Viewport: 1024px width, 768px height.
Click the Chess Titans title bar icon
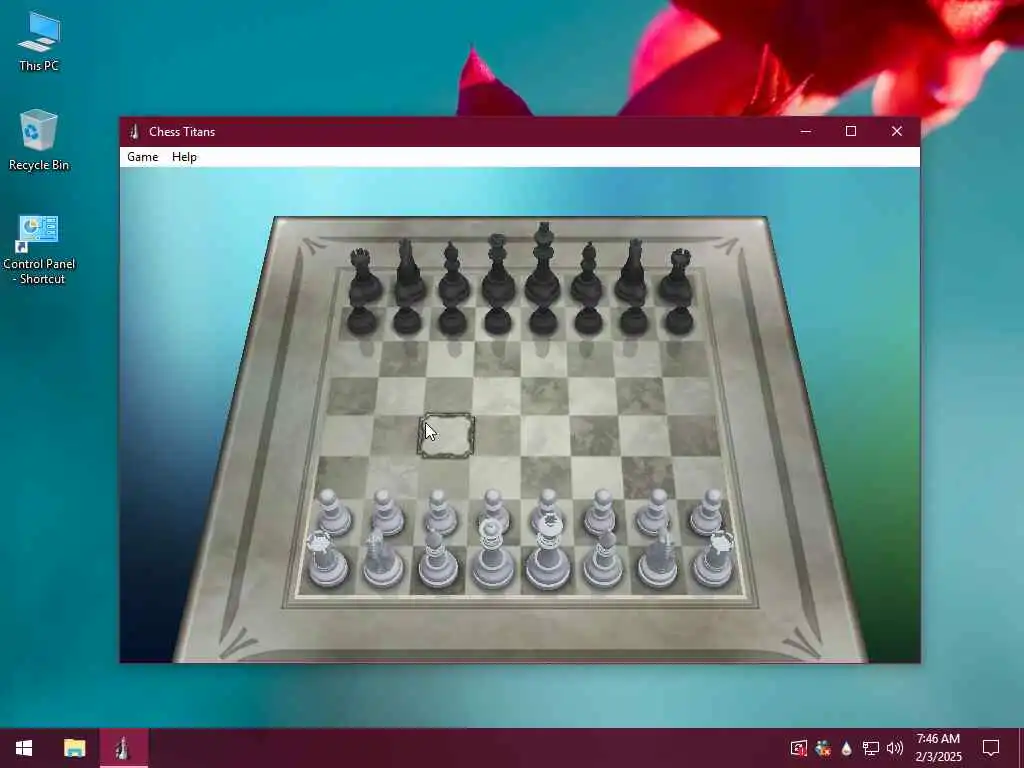134,131
